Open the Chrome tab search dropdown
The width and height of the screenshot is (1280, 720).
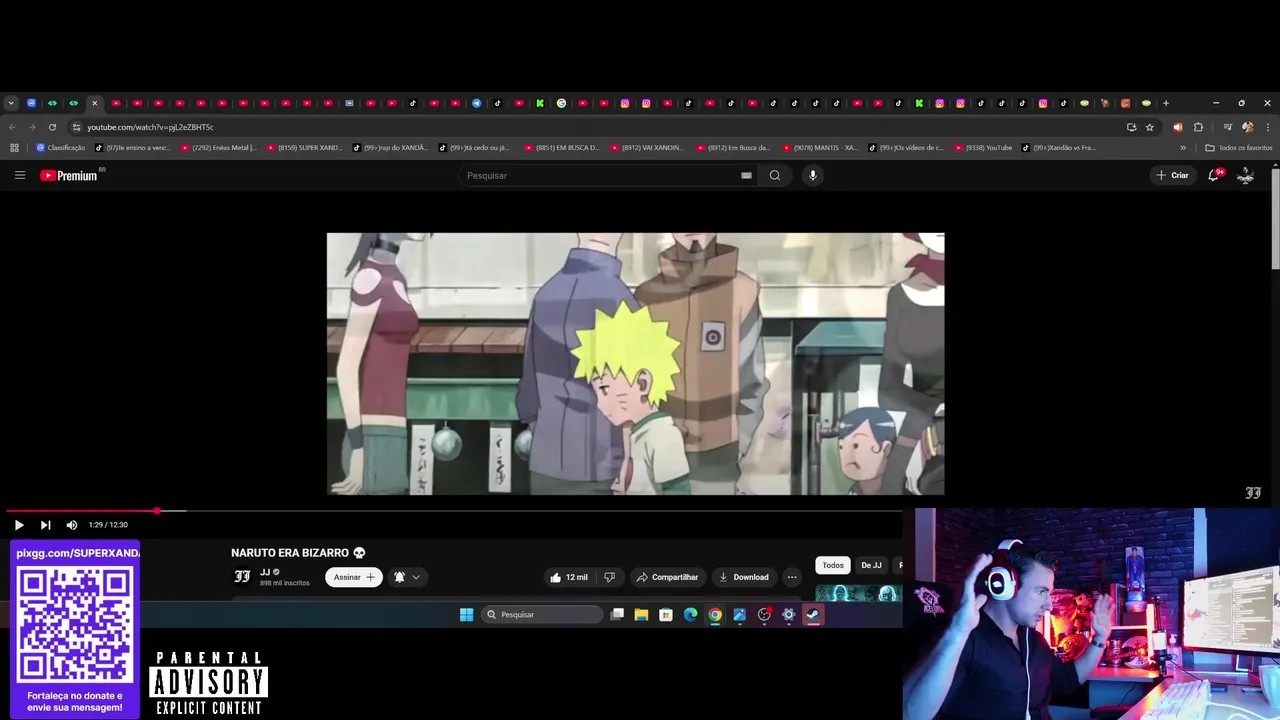pyautogui.click(x=11, y=103)
